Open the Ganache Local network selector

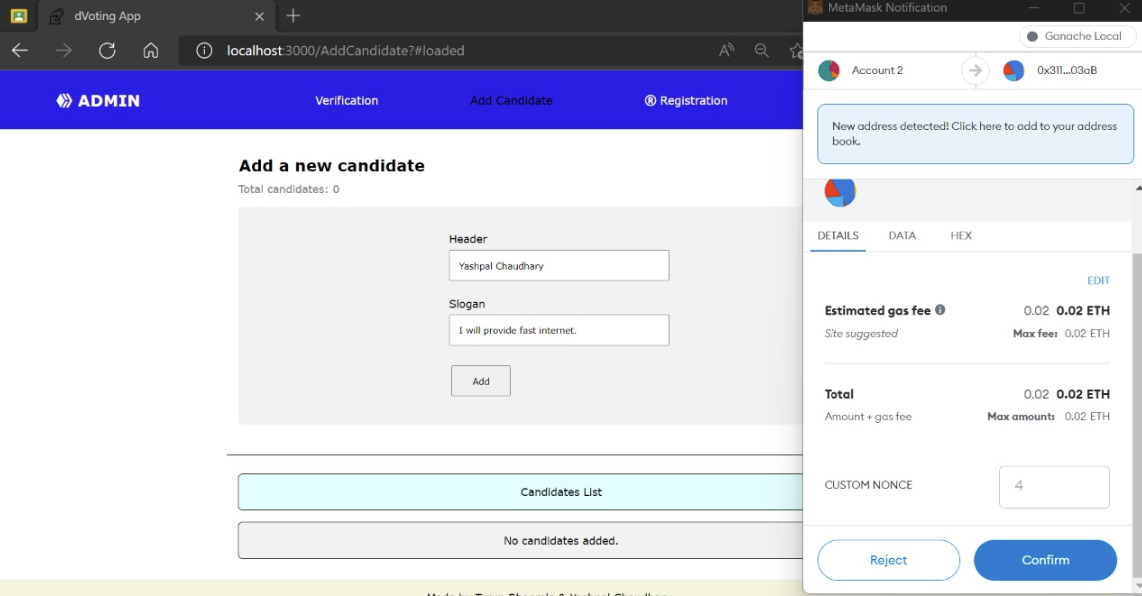pyautogui.click(x=1077, y=36)
